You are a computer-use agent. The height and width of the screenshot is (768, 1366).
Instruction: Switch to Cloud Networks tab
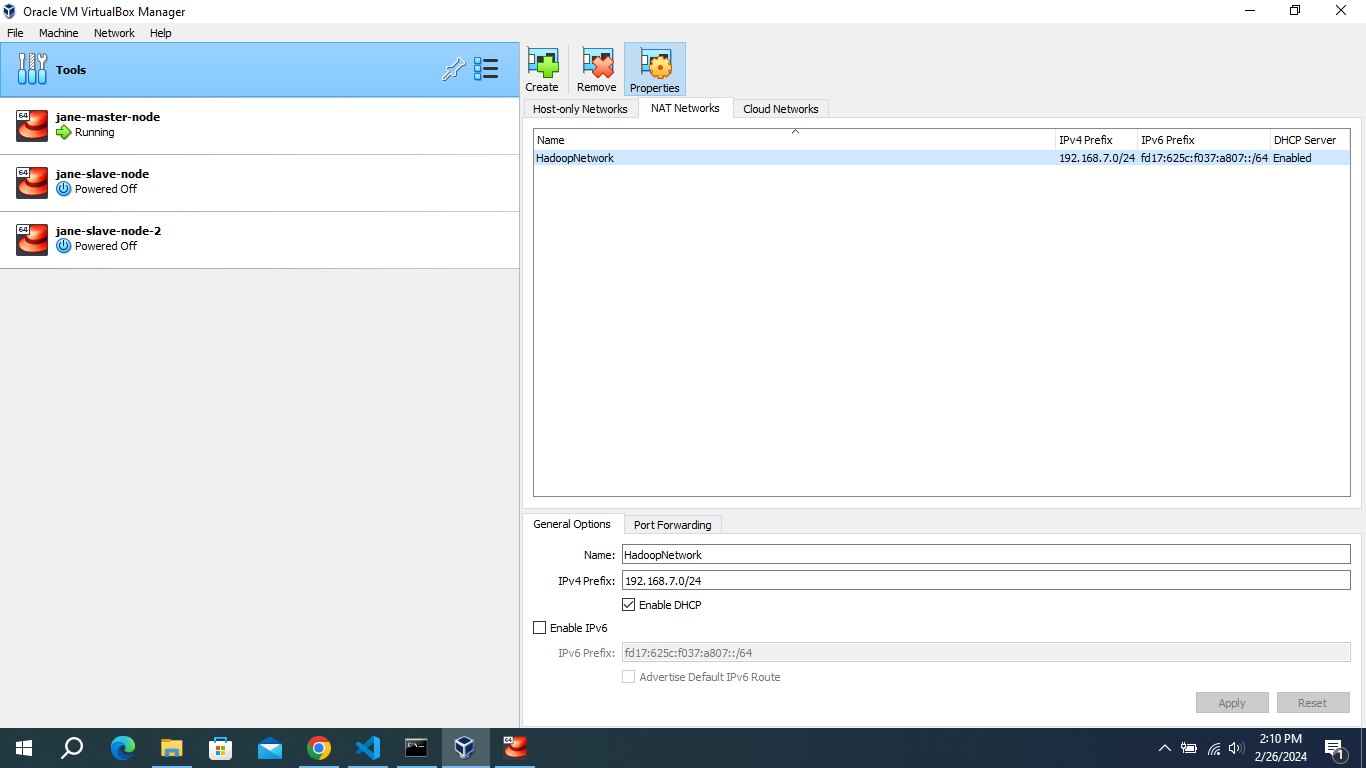coord(781,109)
